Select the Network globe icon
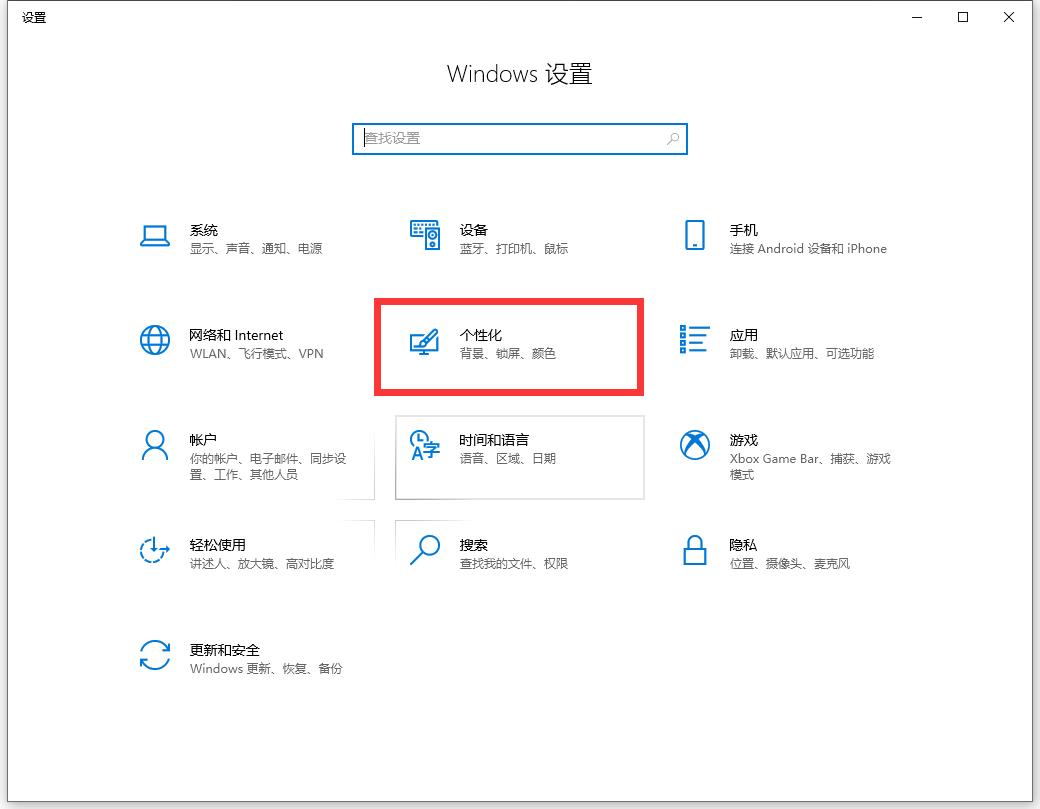 click(155, 340)
